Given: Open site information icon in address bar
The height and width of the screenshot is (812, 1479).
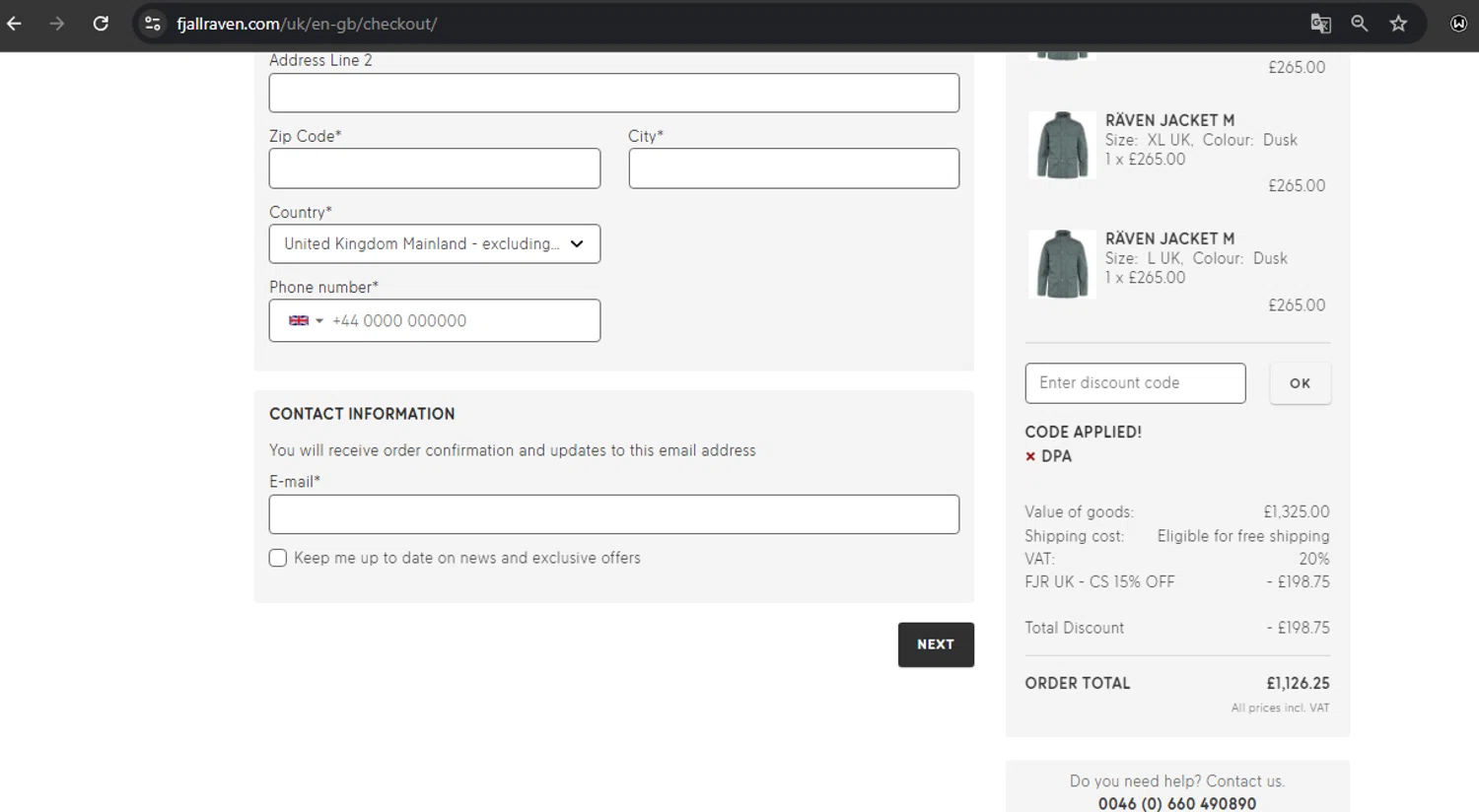Looking at the screenshot, I should point(152,24).
